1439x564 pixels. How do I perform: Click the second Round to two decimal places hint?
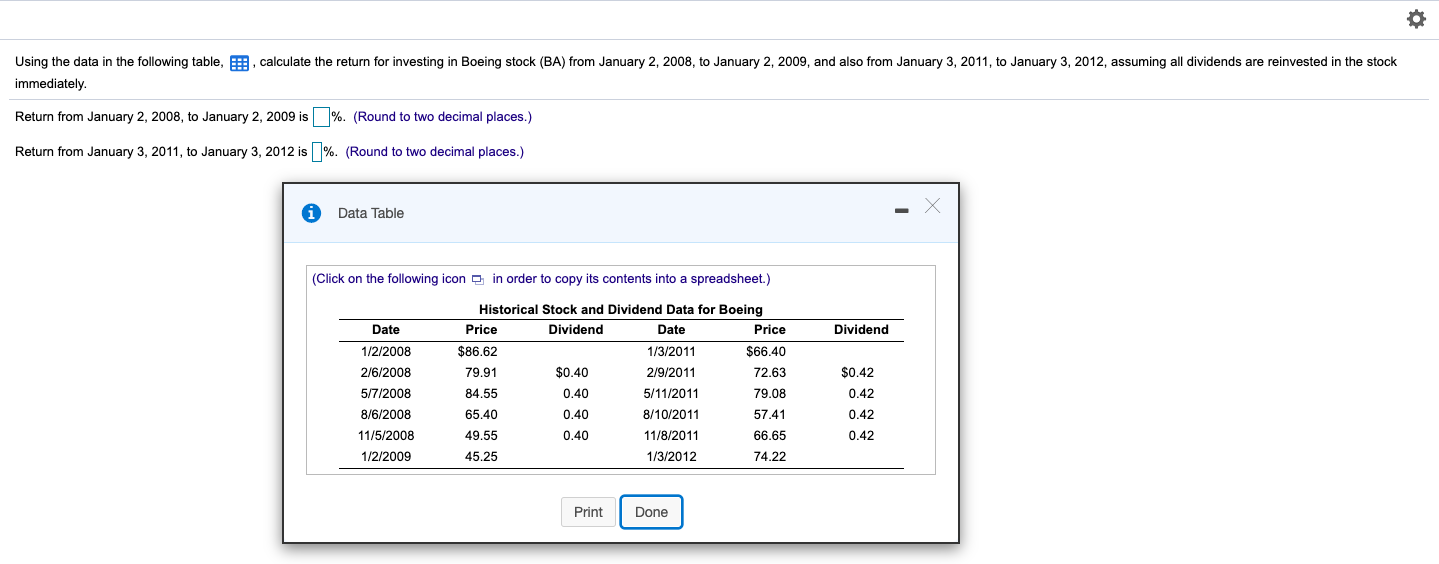pyautogui.click(x=435, y=152)
